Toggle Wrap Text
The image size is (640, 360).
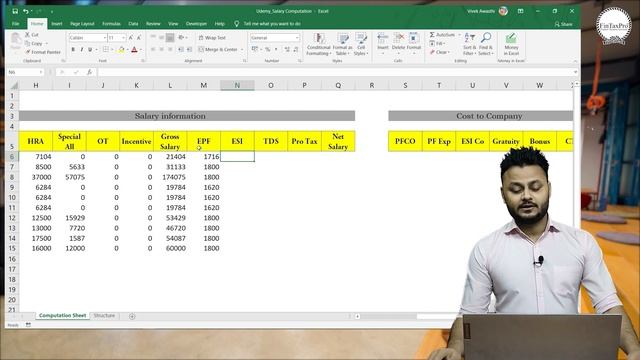(212, 38)
